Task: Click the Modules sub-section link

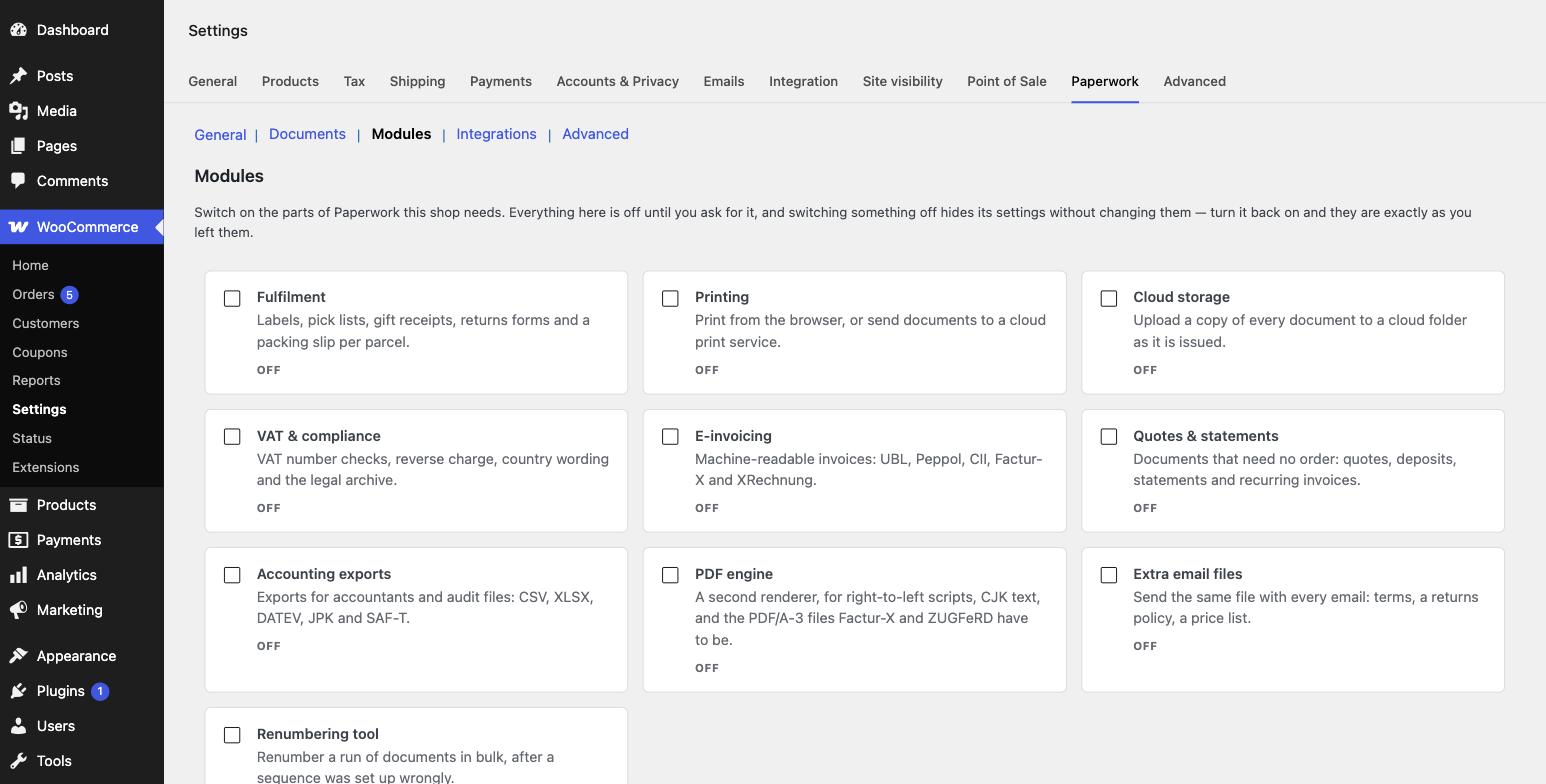Action: tap(401, 134)
